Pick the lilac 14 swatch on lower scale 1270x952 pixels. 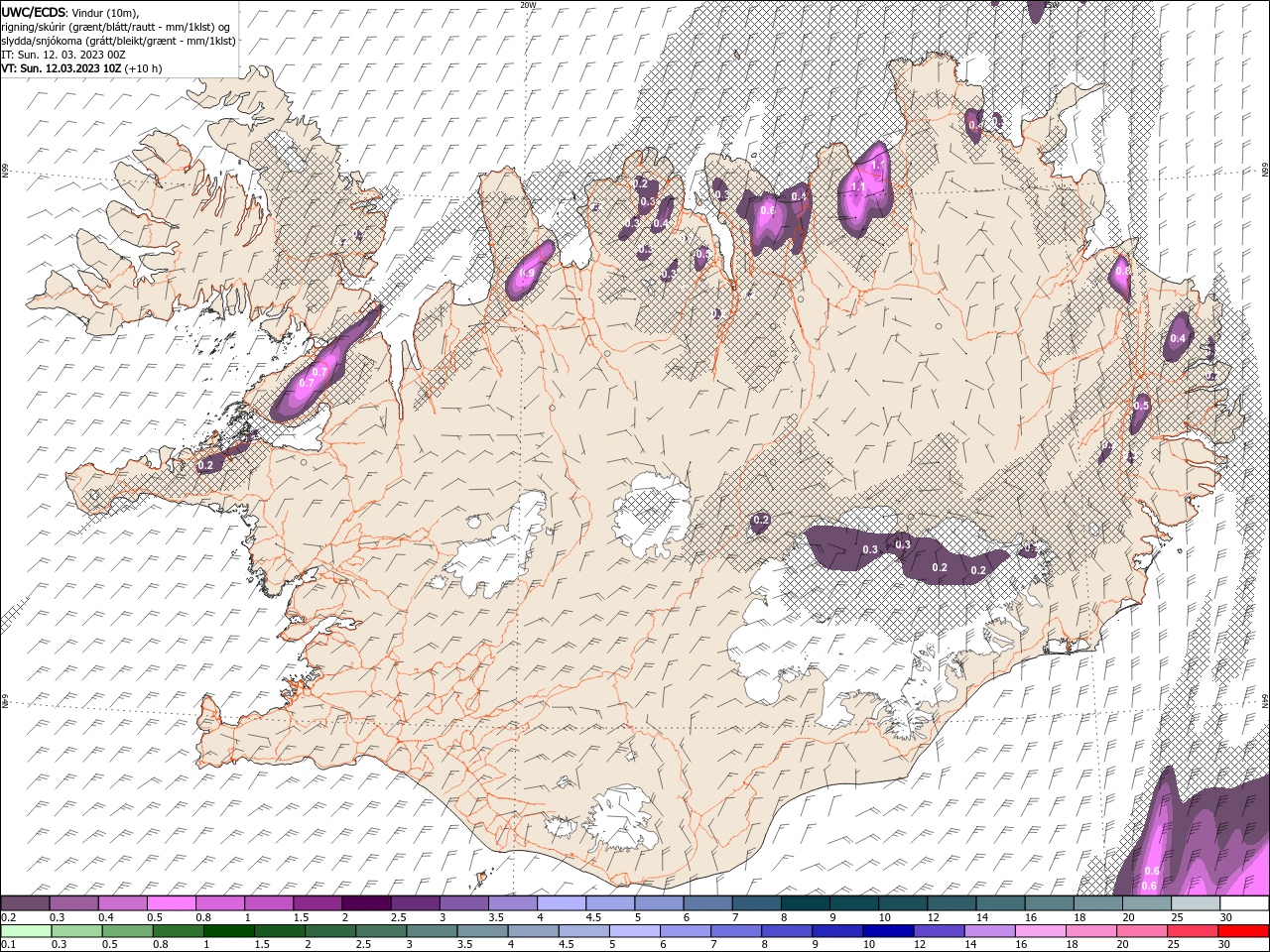[x=990, y=931]
